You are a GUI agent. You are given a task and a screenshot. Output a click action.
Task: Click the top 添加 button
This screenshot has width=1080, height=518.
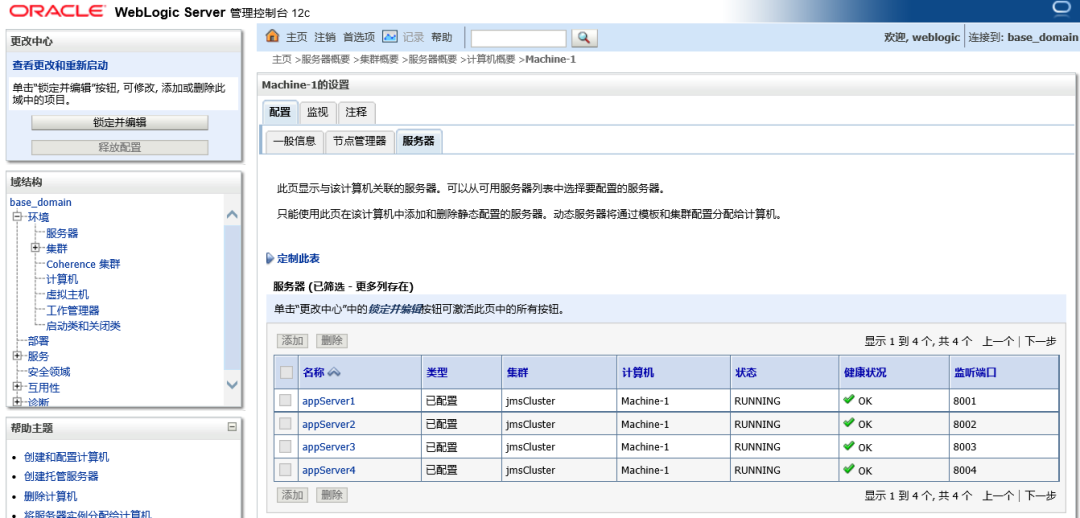[x=293, y=340]
